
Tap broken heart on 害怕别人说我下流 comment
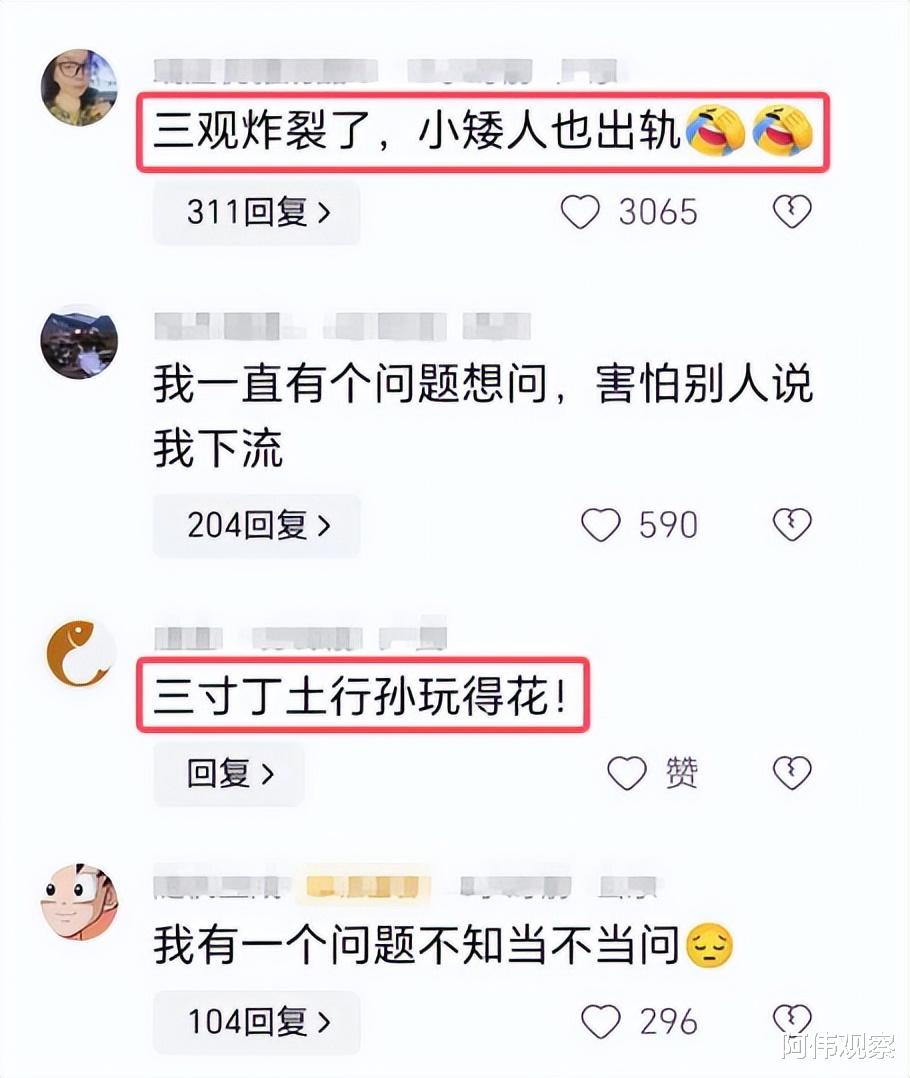tap(792, 525)
